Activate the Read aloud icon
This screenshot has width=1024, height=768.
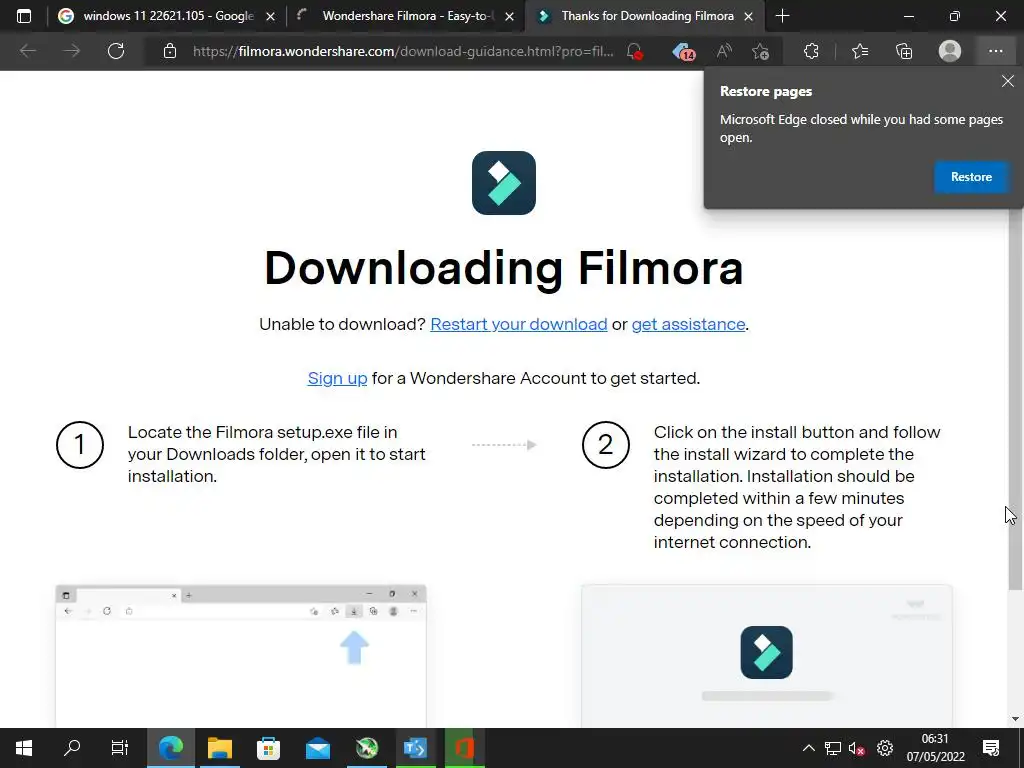point(724,51)
